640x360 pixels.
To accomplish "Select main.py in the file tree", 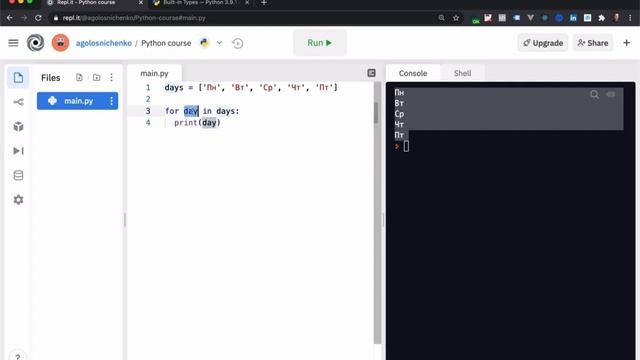I will pos(78,101).
